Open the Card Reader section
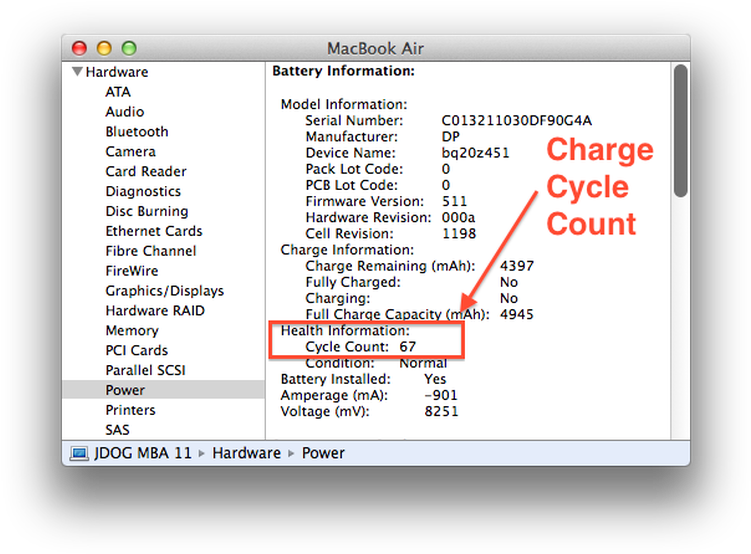Viewport: 751px width, 554px height. tap(146, 171)
